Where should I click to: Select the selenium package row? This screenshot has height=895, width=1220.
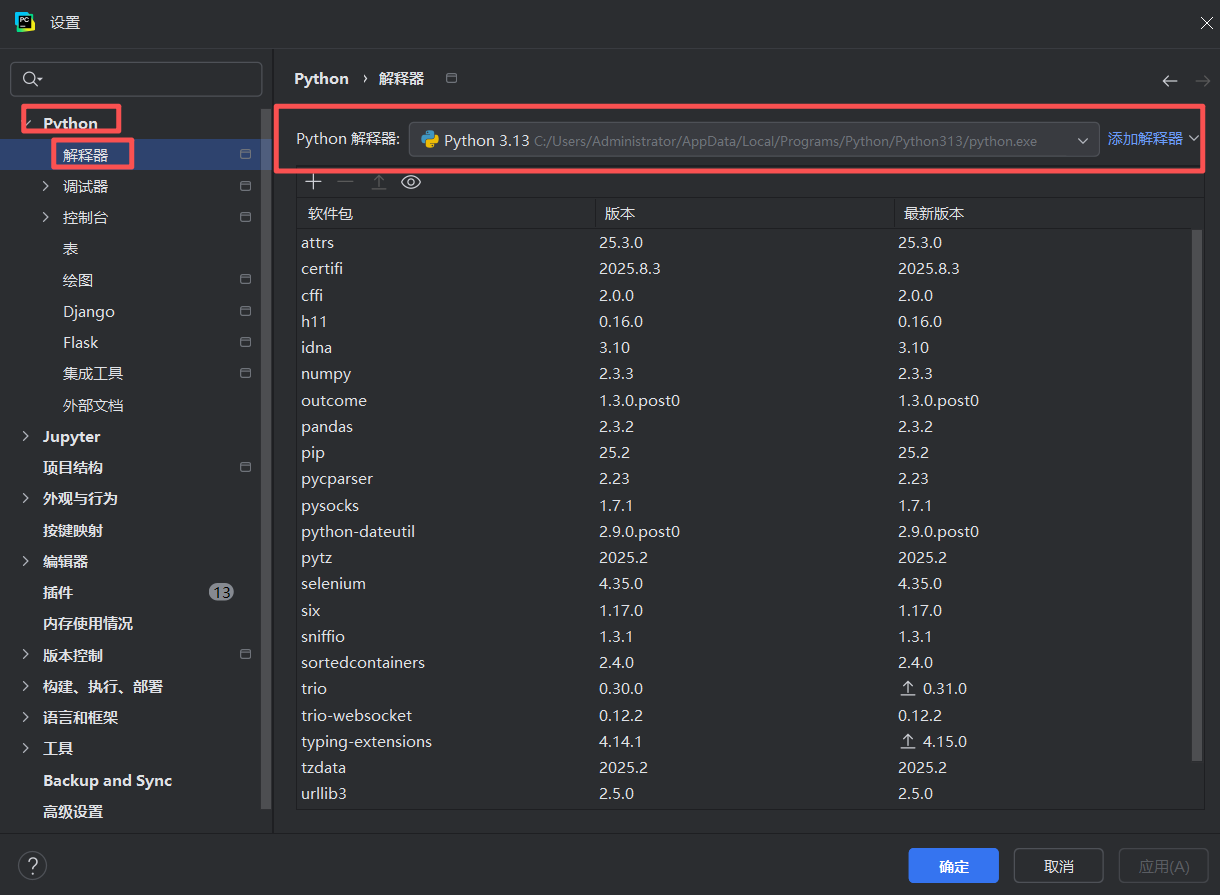(x=744, y=583)
